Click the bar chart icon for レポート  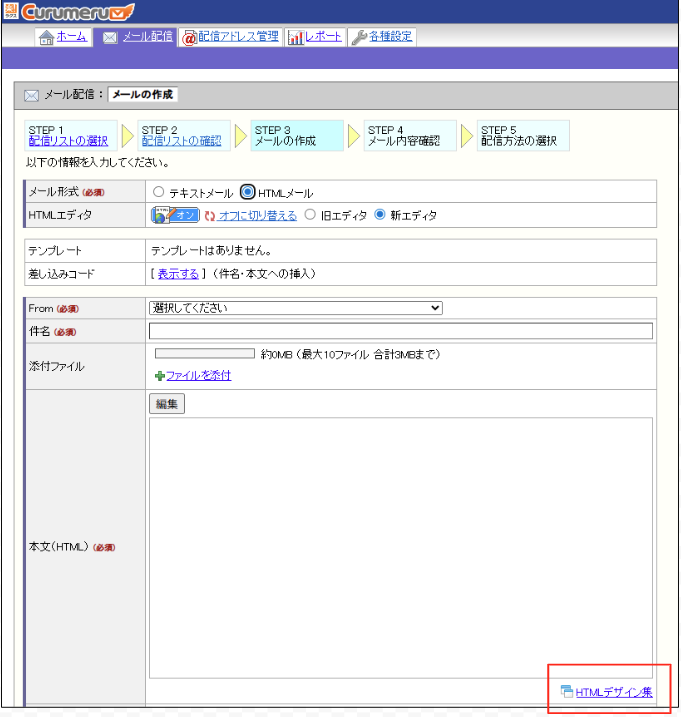pyautogui.click(x=295, y=37)
